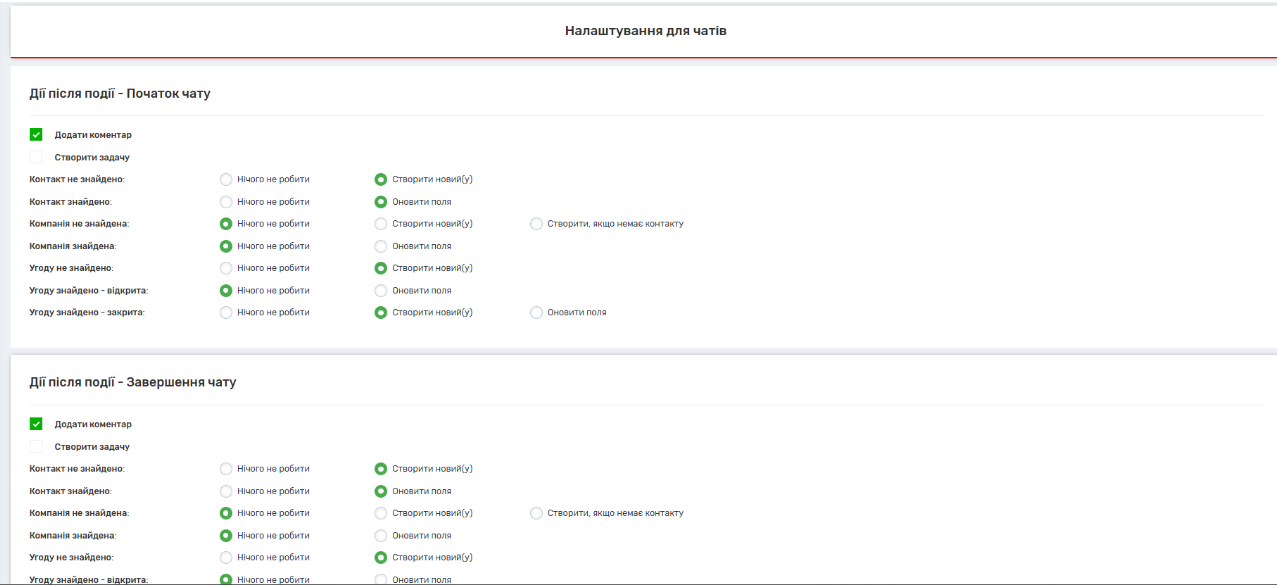Завершення чату: 'Нічого не робити' for Контакт знайдено
Viewport: 1277px width, 586px height.
tap(226, 491)
